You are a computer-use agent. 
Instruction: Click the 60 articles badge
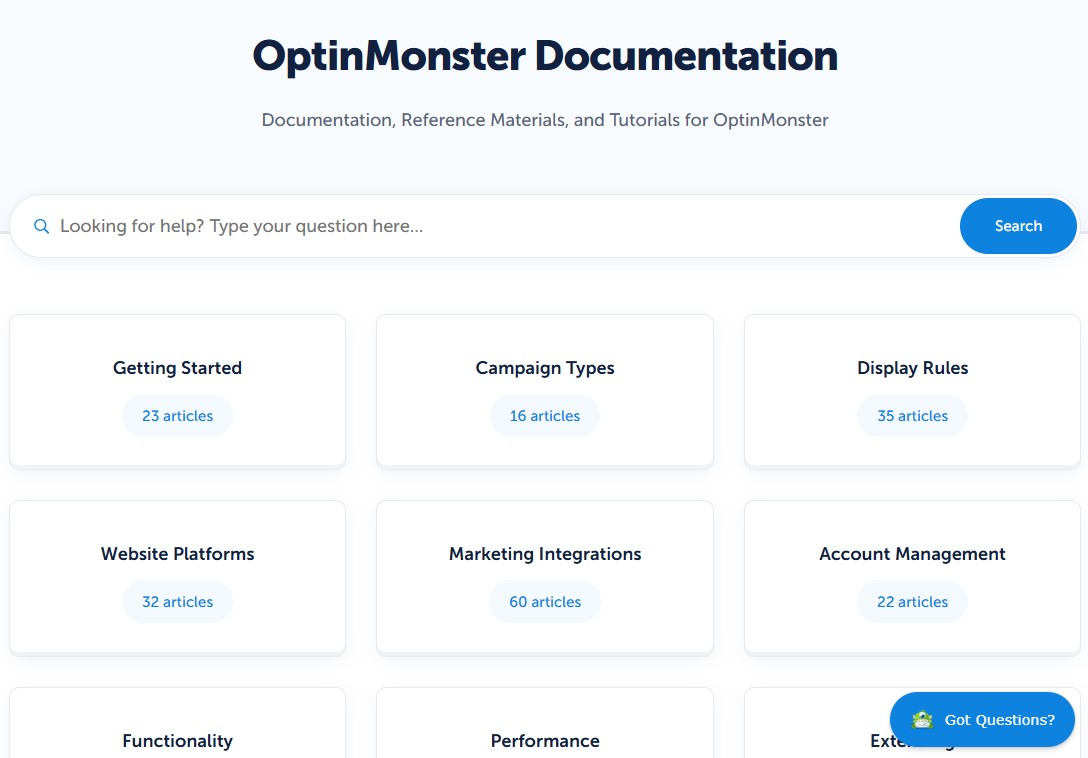pos(545,602)
